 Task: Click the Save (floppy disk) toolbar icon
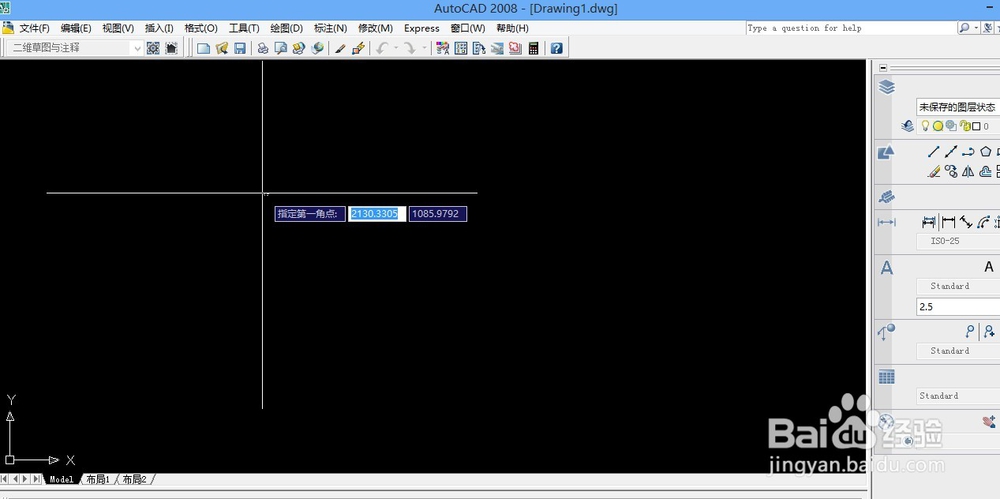(240, 48)
